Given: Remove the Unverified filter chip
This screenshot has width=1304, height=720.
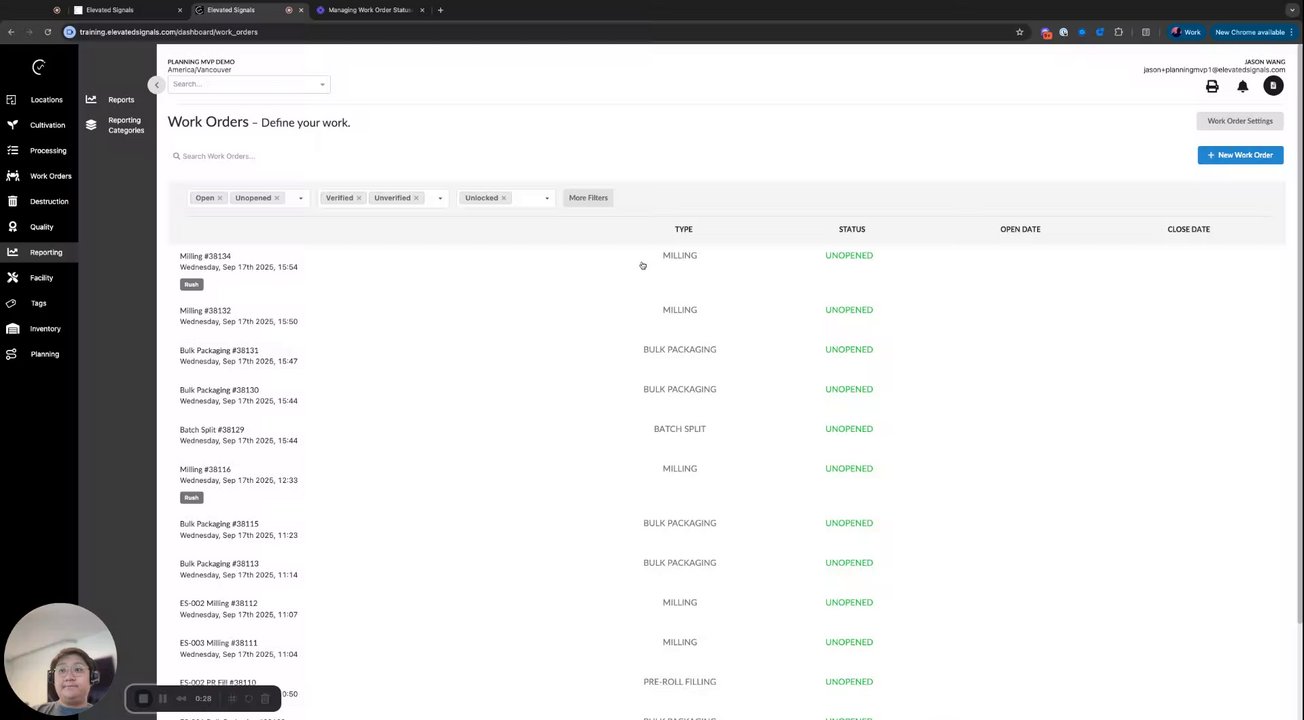Looking at the screenshot, I should click(x=416, y=198).
